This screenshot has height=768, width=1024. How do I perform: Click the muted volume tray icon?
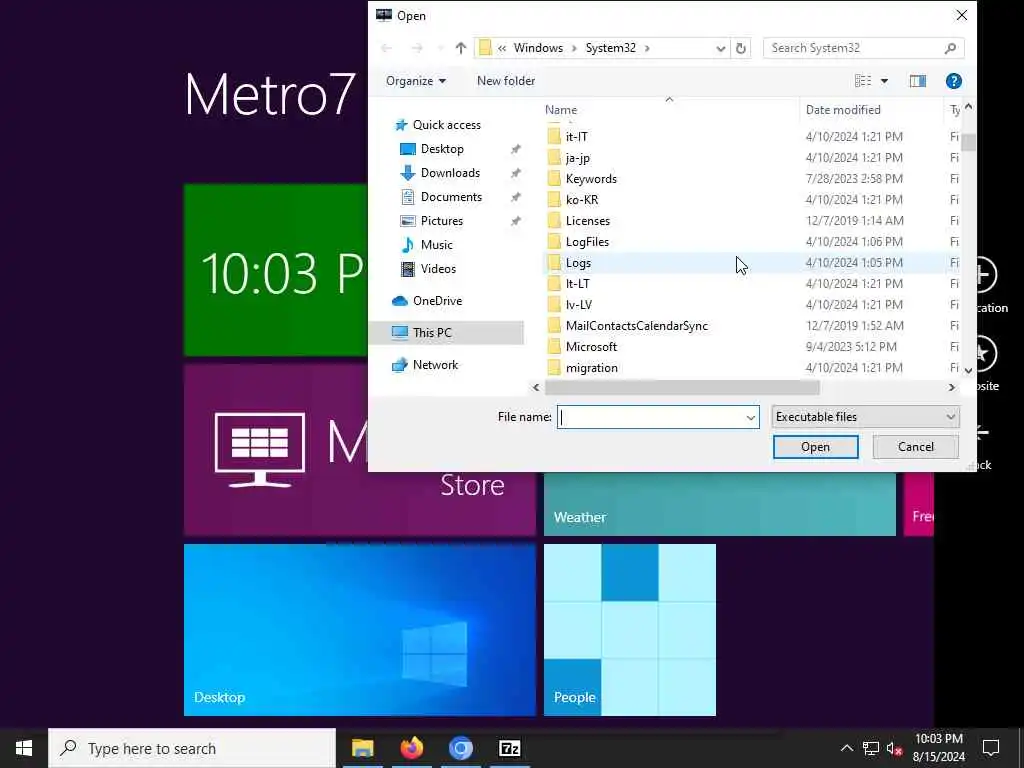point(894,749)
